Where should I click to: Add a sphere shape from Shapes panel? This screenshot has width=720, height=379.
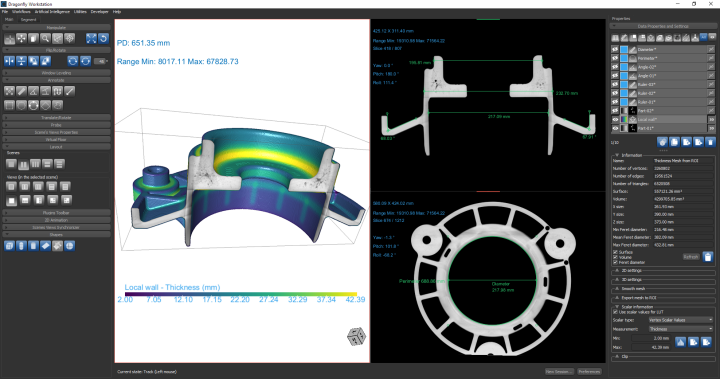[x=69, y=246]
